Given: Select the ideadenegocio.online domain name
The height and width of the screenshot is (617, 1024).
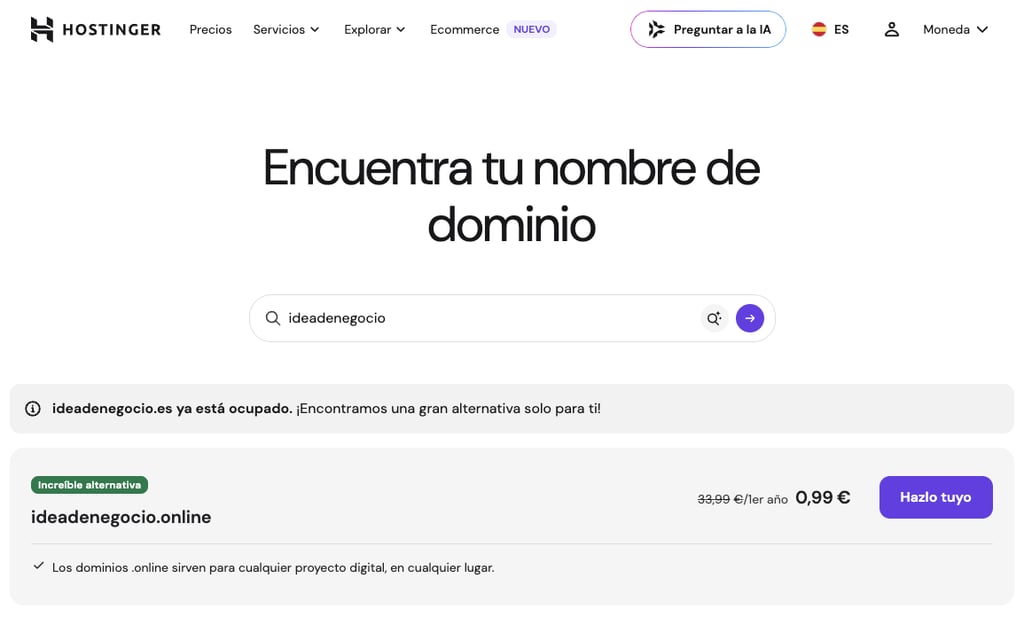Looking at the screenshot, I should click(x=121, y=517).
